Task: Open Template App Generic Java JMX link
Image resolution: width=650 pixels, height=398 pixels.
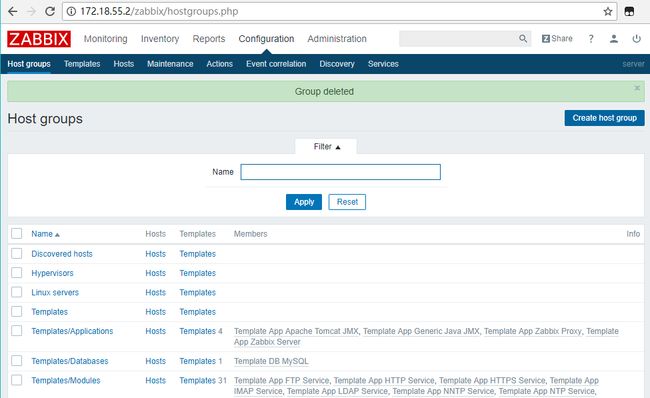Action: click(421, 331)
